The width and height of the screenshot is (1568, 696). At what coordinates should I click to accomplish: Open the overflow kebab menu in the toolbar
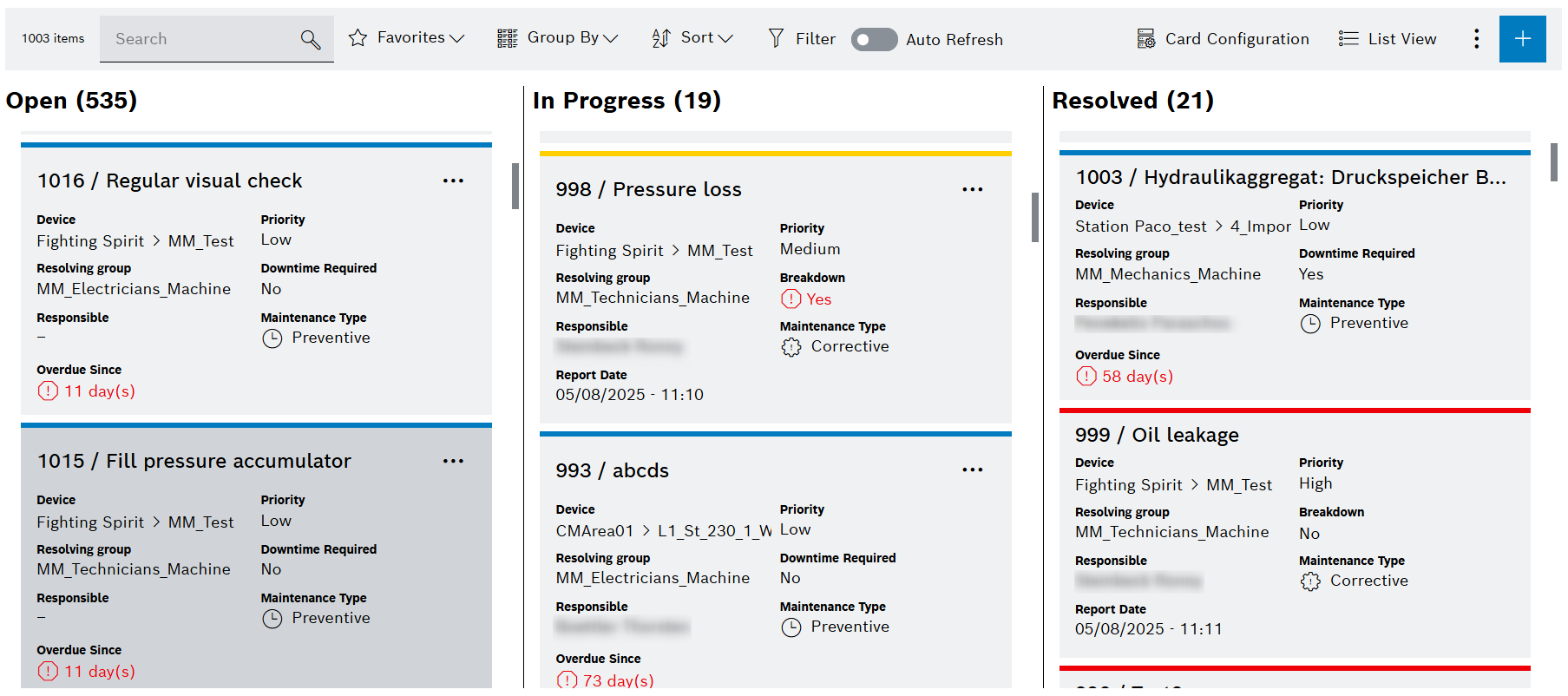tap(1476, 38)
